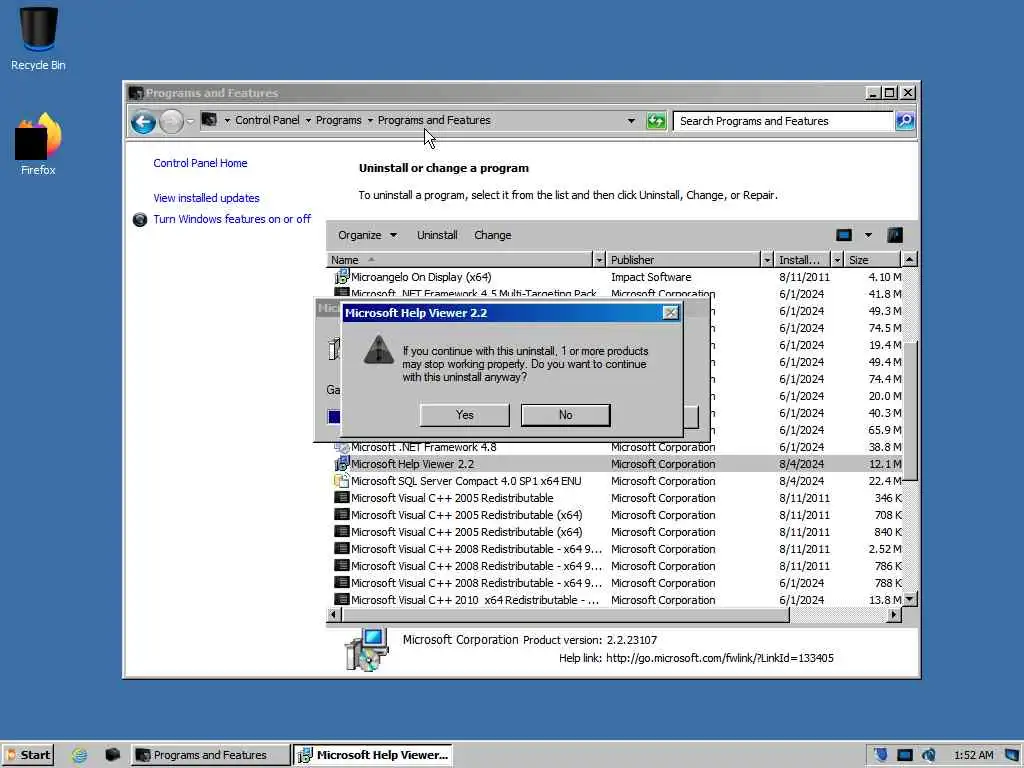Viewport: 1024px width, 768px height.
Task: Click the horizontal scrollbar left arrow
Action: (x=334, y=615)
